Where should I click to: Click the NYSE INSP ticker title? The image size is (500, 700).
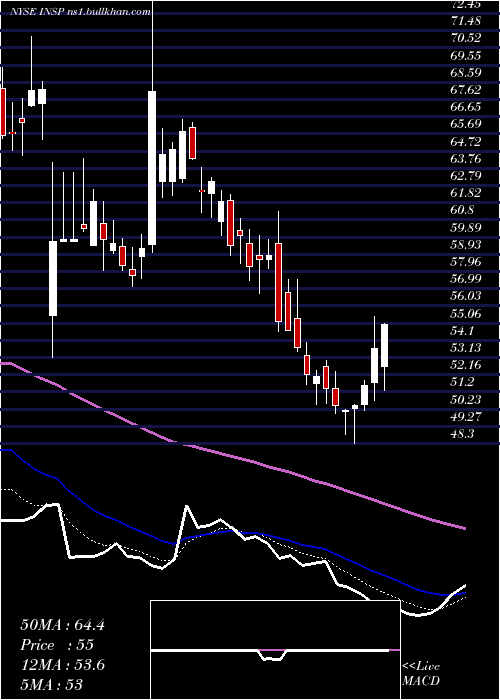80,12
